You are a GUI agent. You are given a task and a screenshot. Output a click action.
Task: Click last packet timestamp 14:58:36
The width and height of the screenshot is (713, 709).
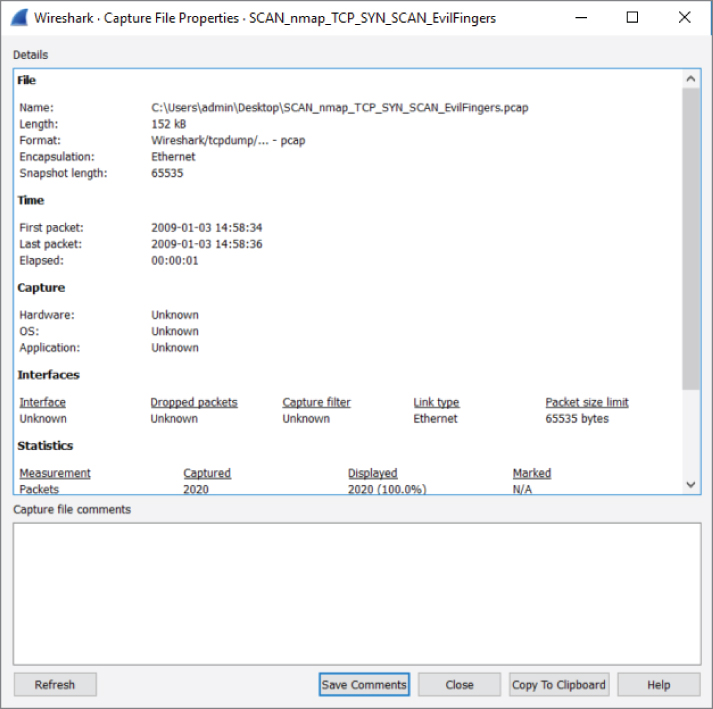tap(207, 244)
